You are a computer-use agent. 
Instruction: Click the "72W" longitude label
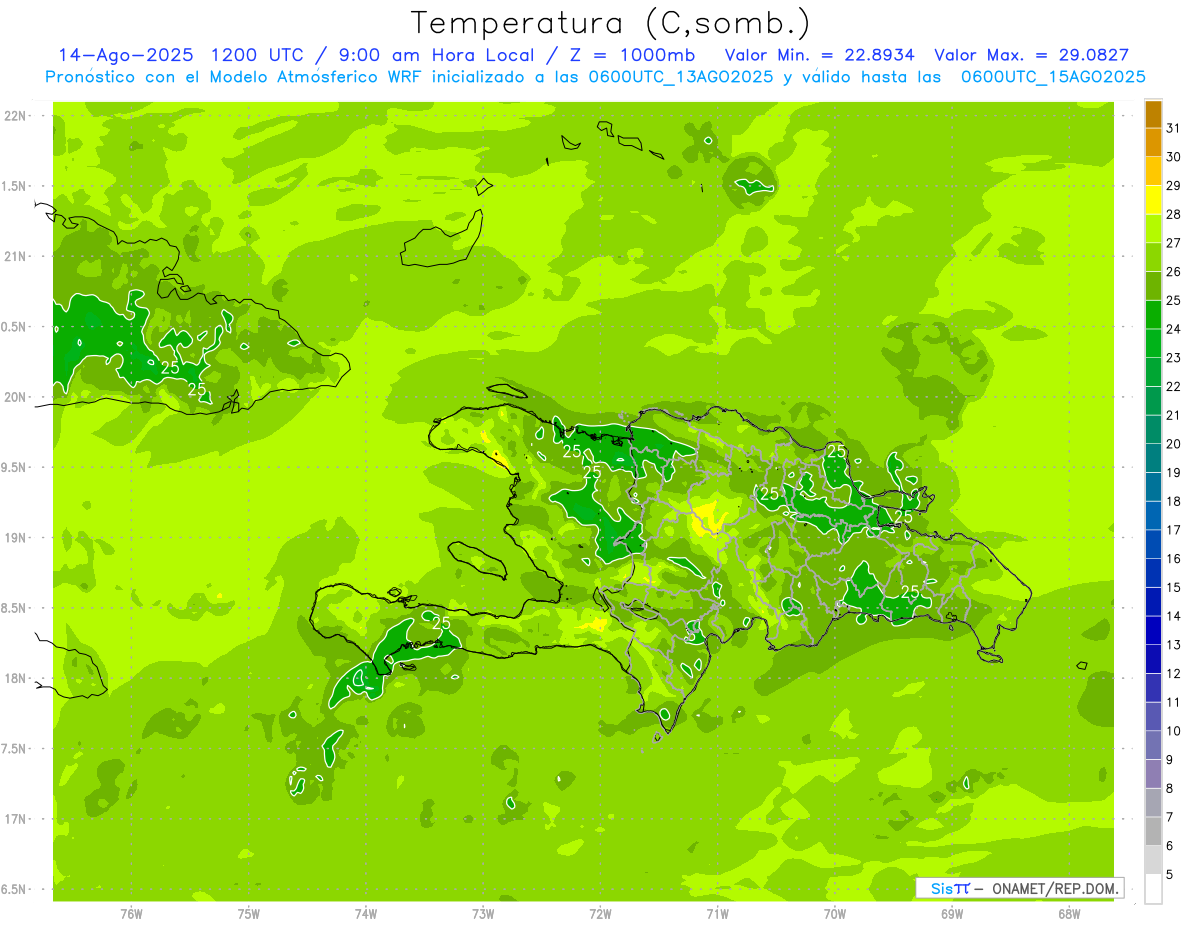tap(600, 913)
